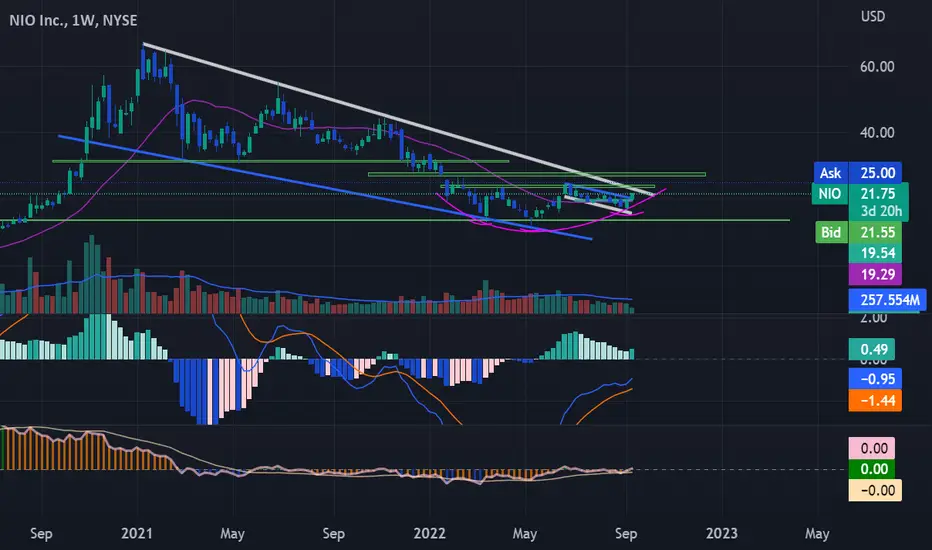The width and height of the screenshot is (932, 550).
Task: Select the NIO 21.75 last price label
Action: tap(860, 193)
